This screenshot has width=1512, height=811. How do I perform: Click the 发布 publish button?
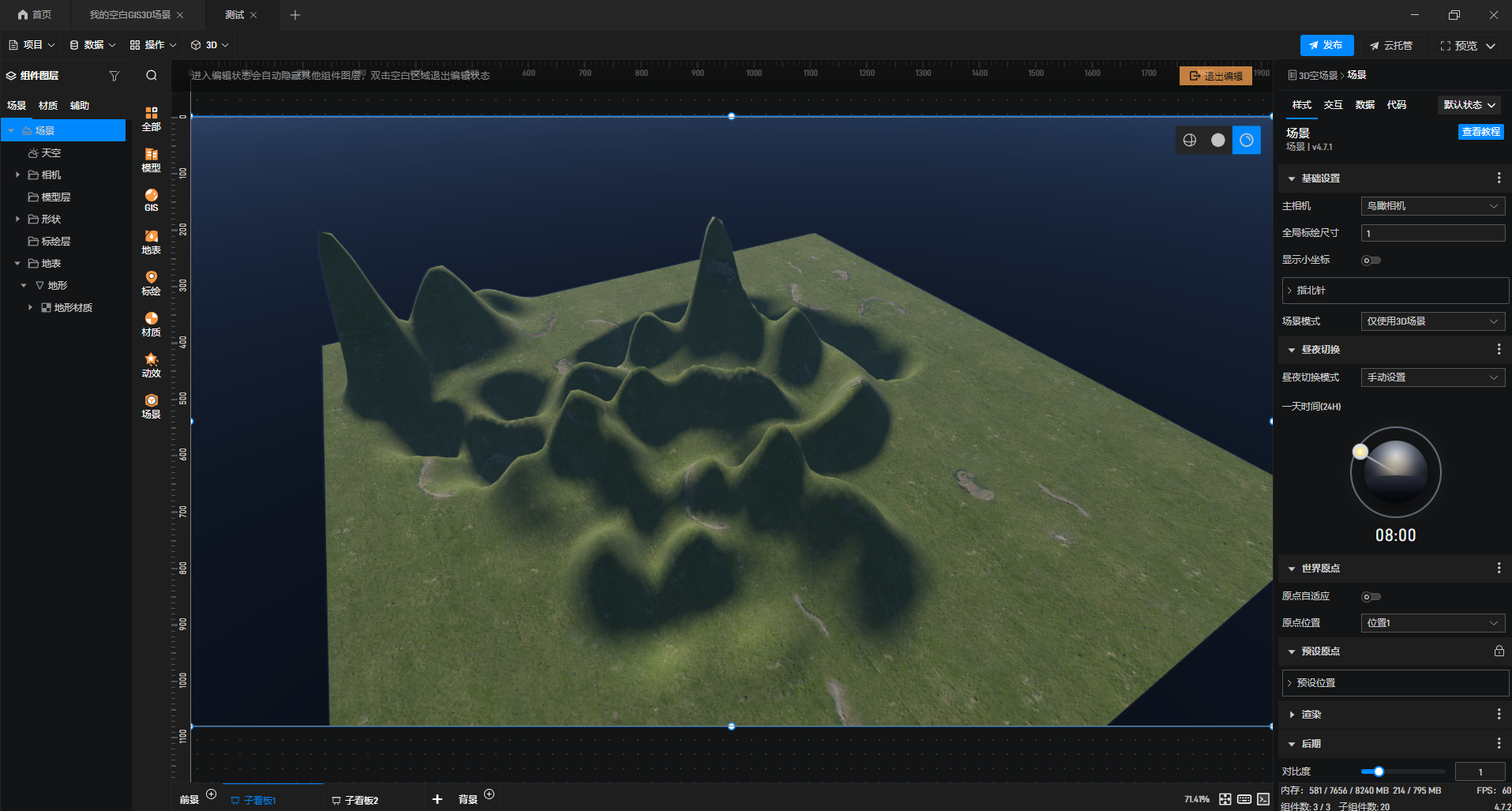(1326, 45)
